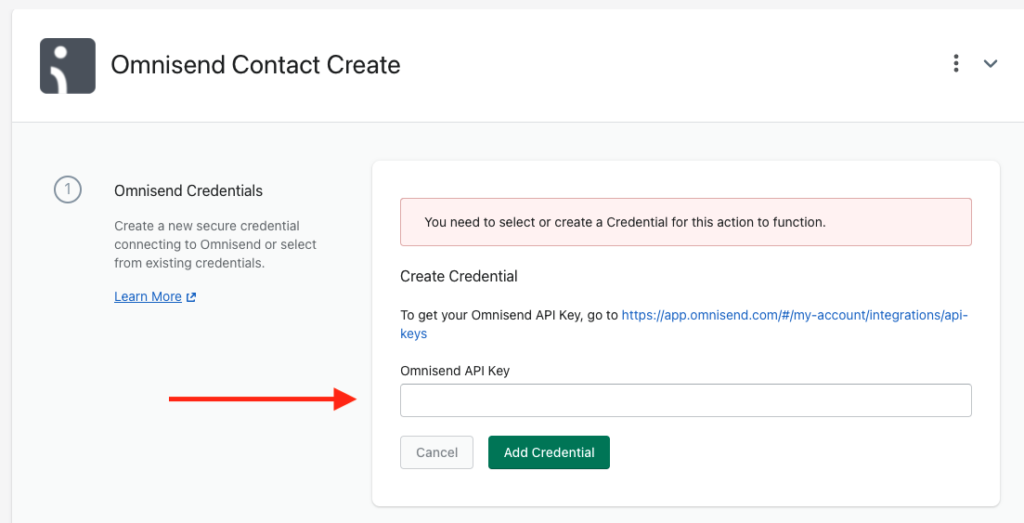Open the app.omnisend.com API keys URL
The image size is (1024, 523).
click(794, 315)
